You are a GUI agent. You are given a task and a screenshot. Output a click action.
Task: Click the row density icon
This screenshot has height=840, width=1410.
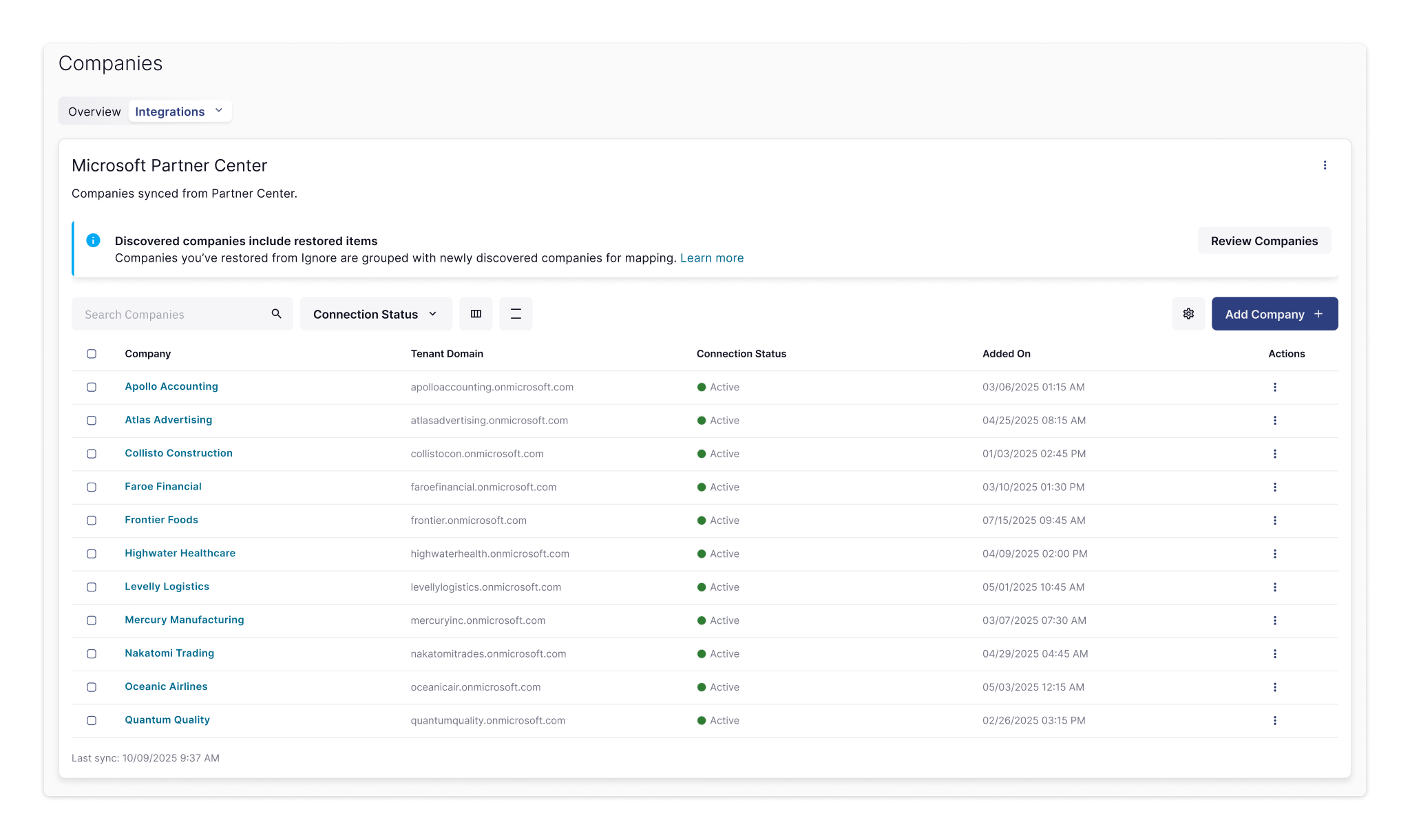pyautogui.click(x=516, y=313)
